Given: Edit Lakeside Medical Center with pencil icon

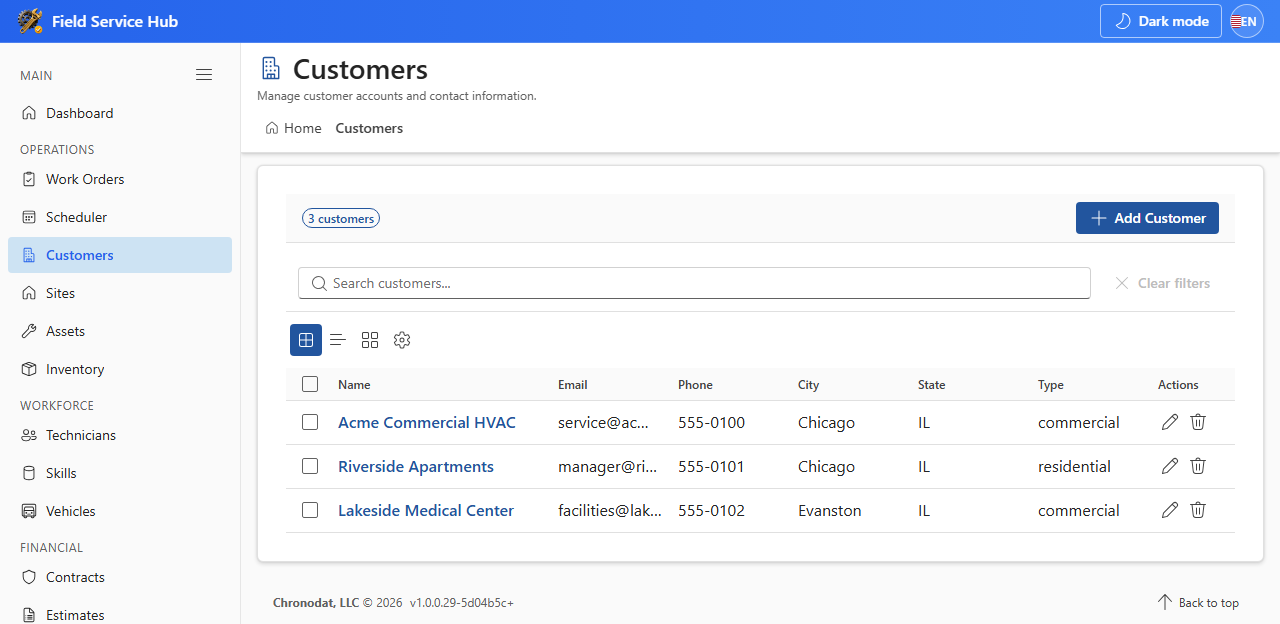Looking at the screenshot, I should (1170, 510).
